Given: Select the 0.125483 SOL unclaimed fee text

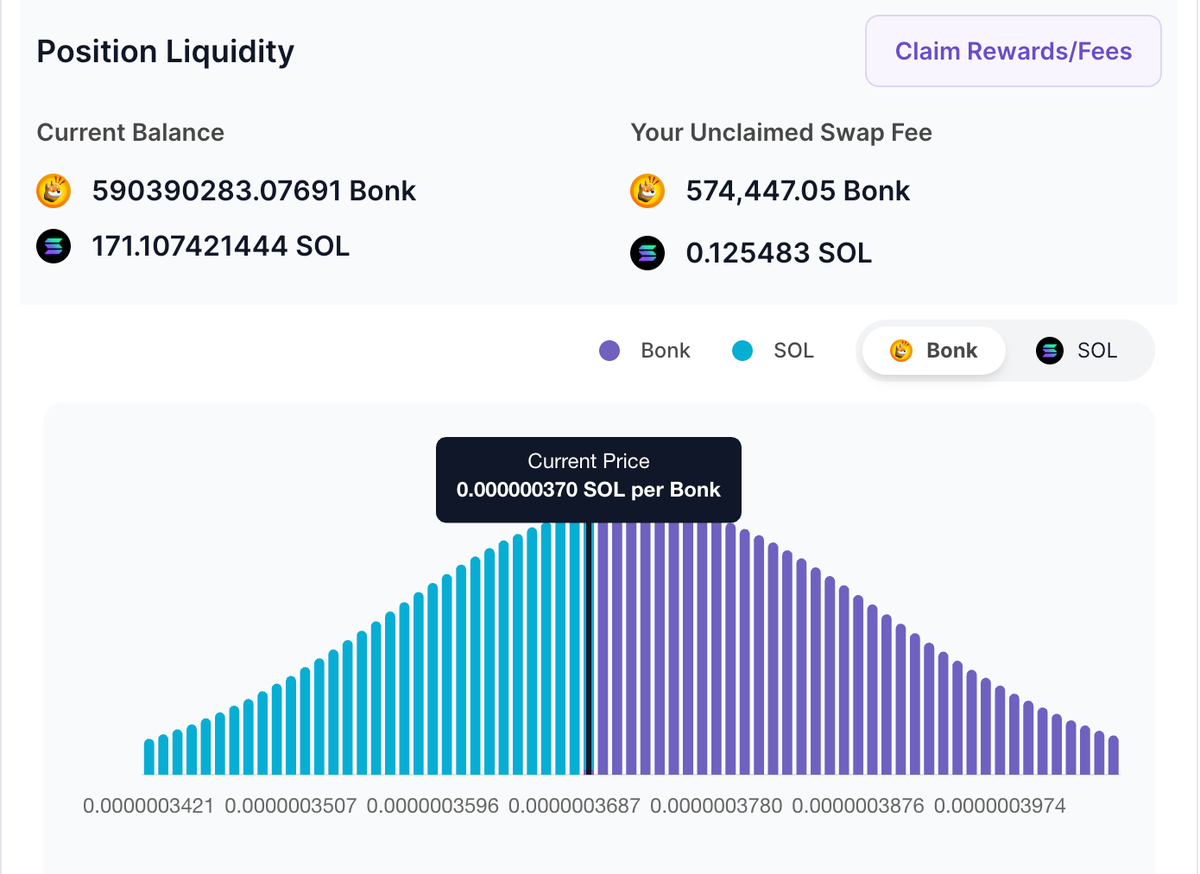Looking at the screenshot, I should [x=779, y=254].
